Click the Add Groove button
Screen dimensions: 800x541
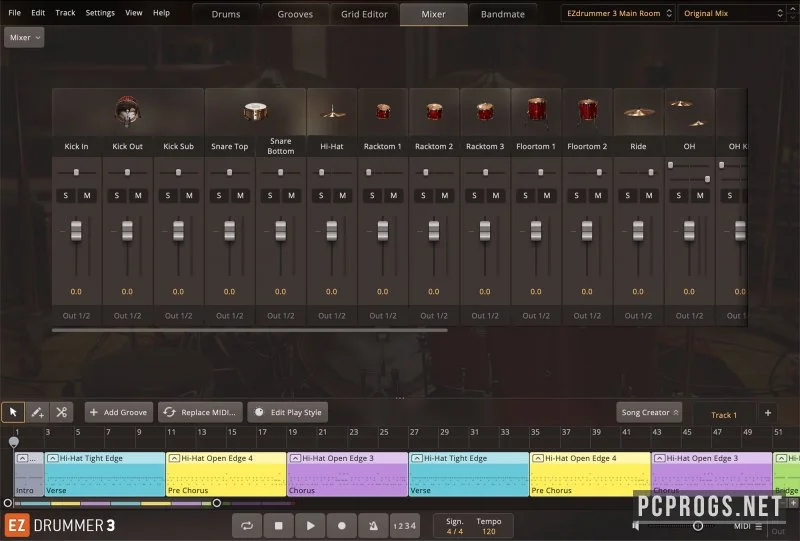coord(118,412)
